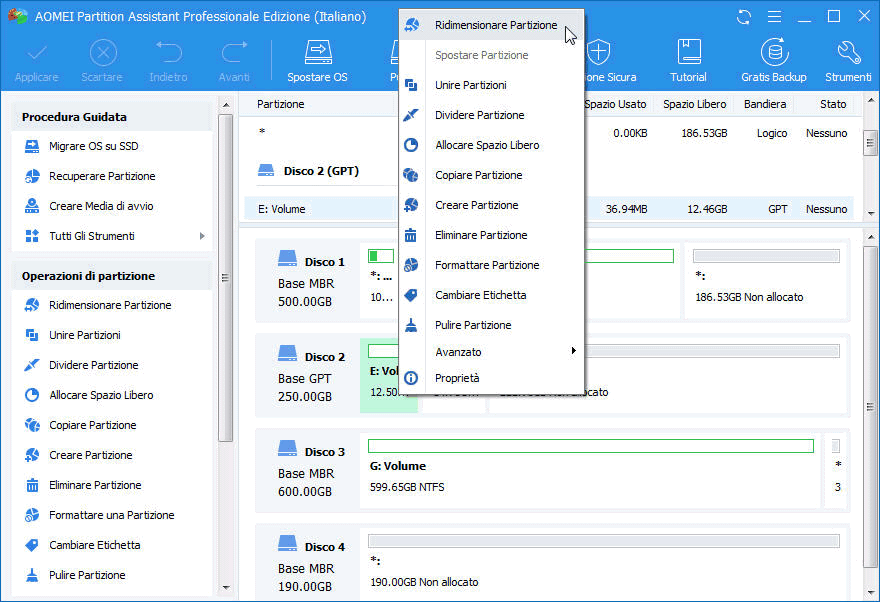Sort by the Stato column header
Screen dimensions: 880x602
coord(833,104)
